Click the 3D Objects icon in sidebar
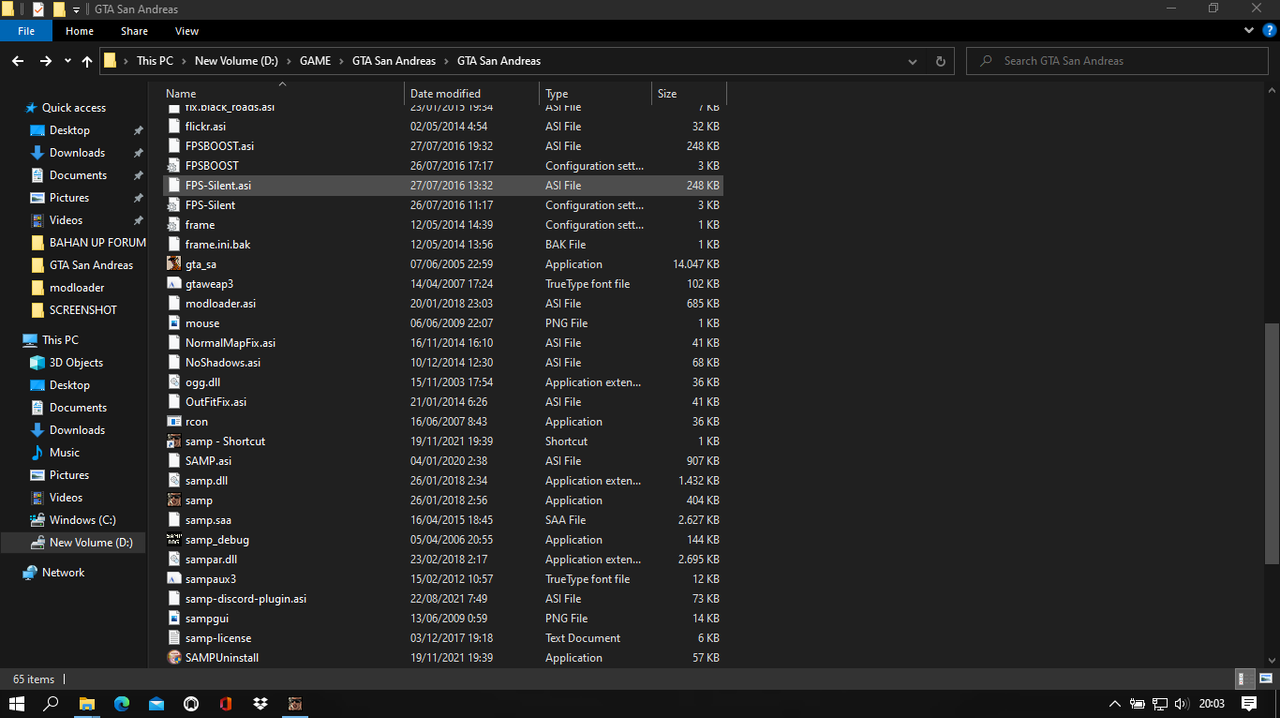The image size is (1280, 718). coord(37,363)
